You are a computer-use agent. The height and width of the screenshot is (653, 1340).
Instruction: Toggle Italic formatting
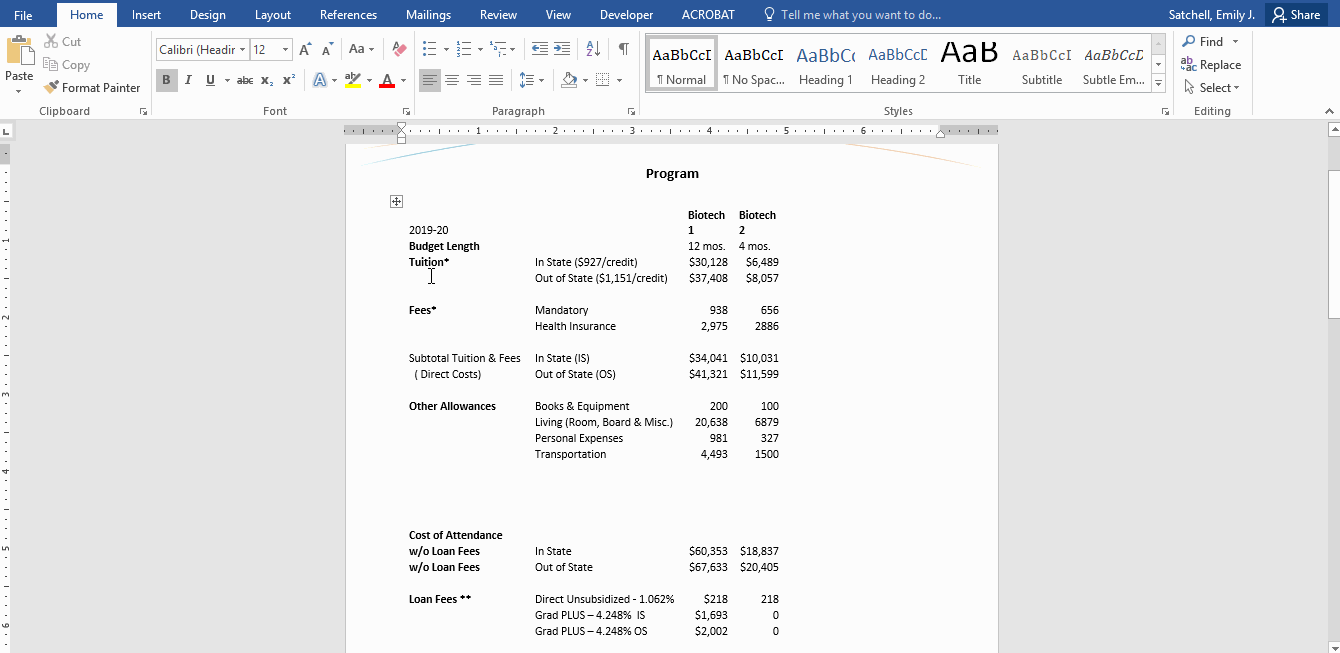(188, 80)
